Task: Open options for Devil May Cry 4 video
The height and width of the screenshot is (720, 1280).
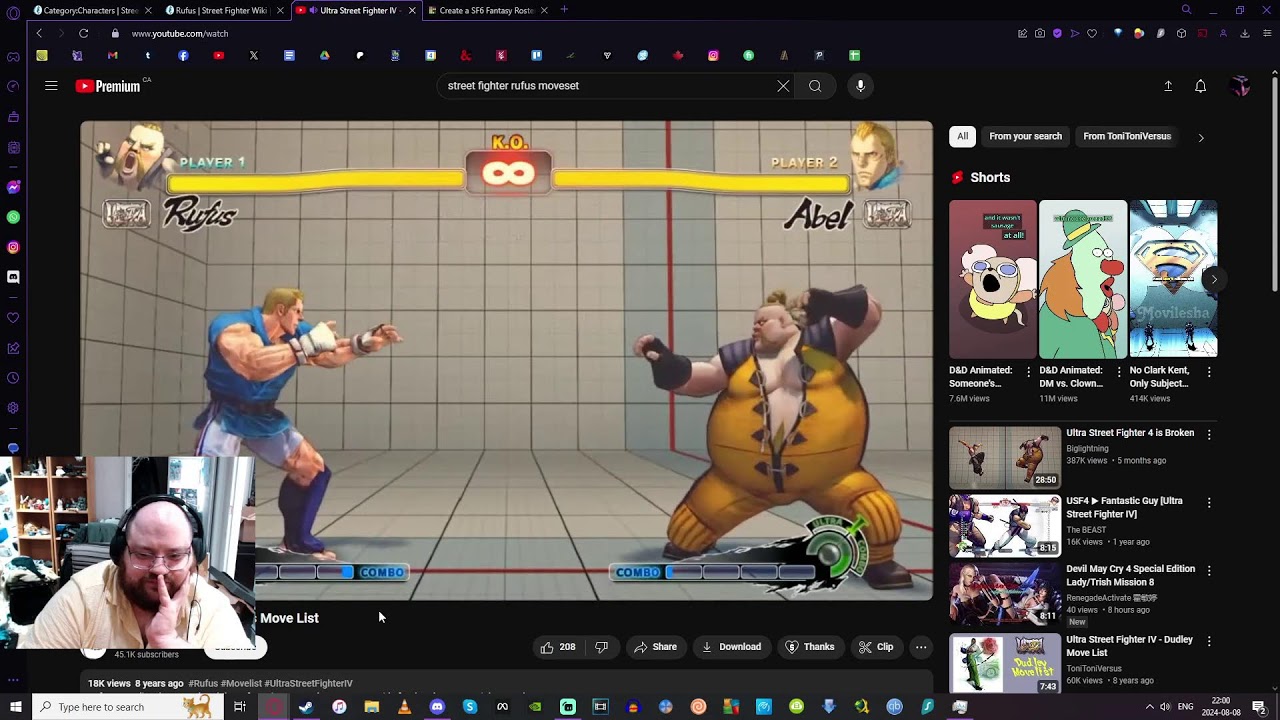Action: coord(1209,571)
